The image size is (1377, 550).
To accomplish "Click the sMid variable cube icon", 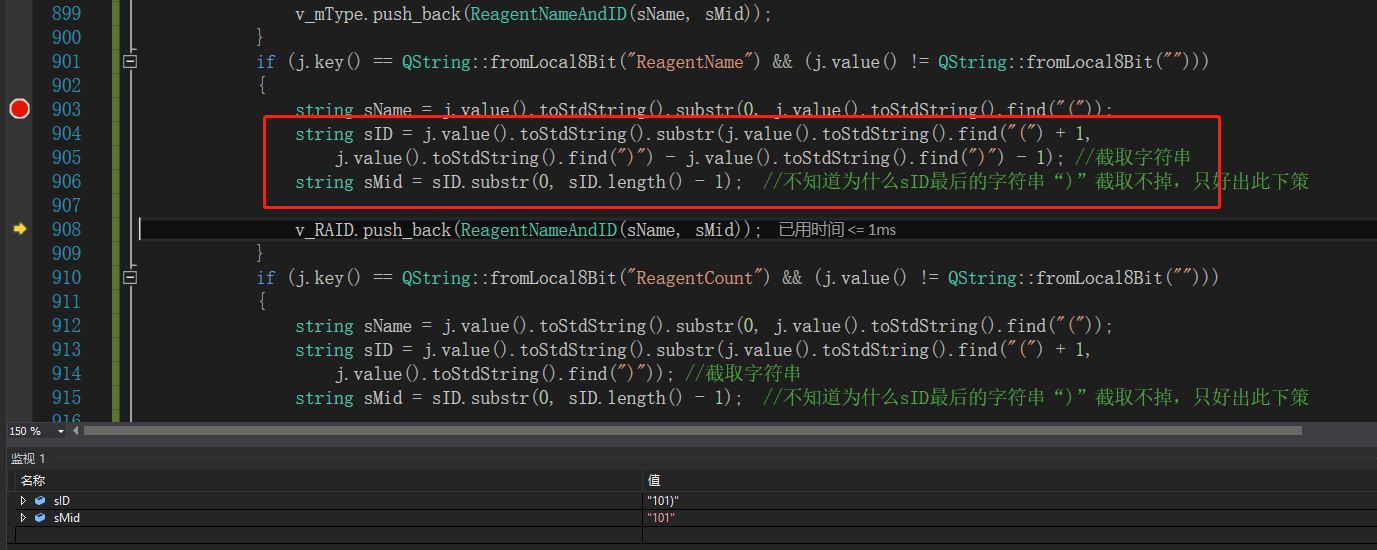I will point(40,517).
